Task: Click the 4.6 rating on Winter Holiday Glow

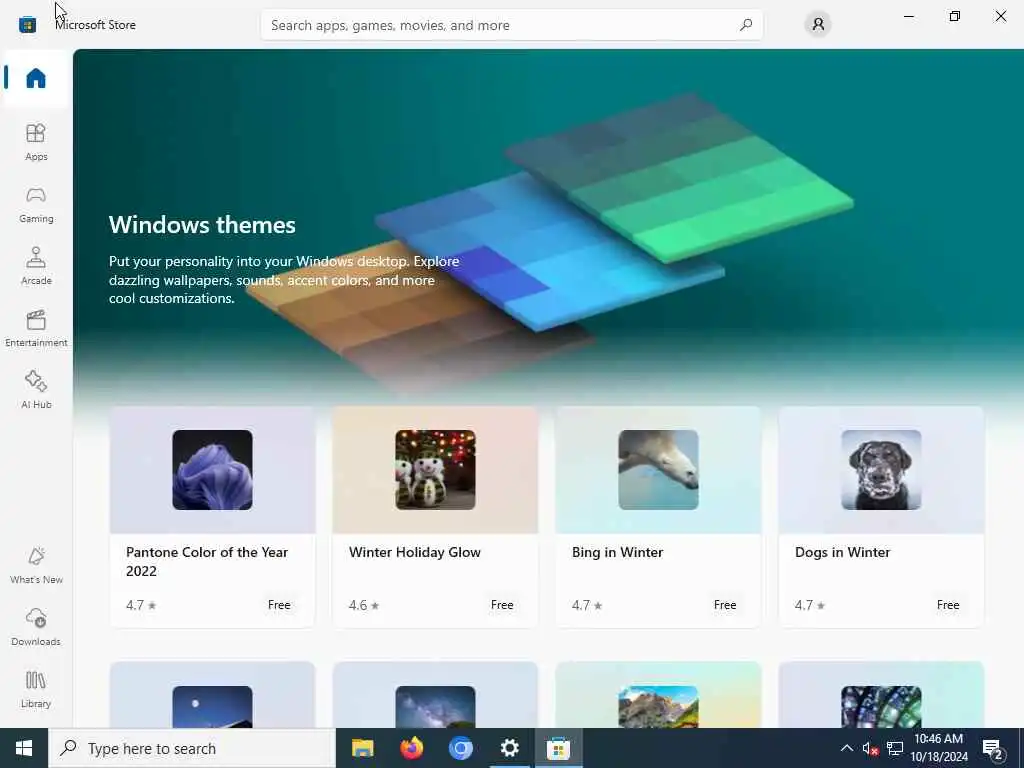Action: pyautogui.click(x=364, y=605)
